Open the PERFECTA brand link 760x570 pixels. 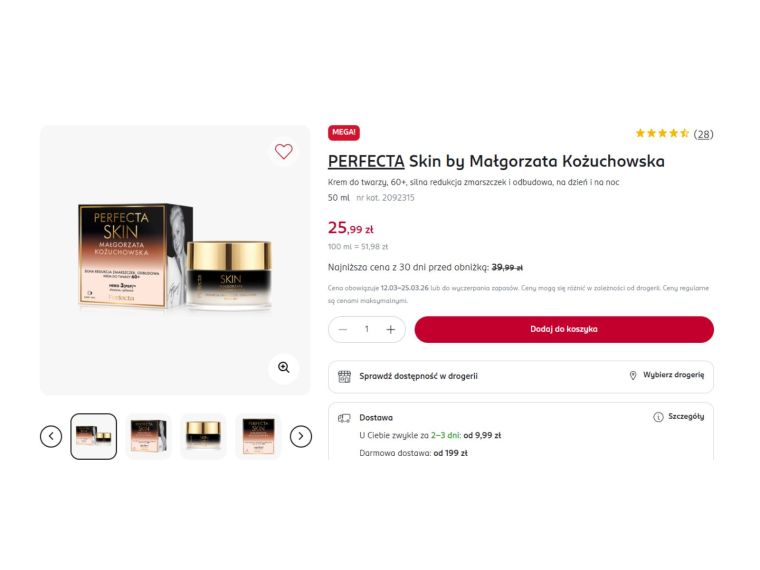point(366,161)
